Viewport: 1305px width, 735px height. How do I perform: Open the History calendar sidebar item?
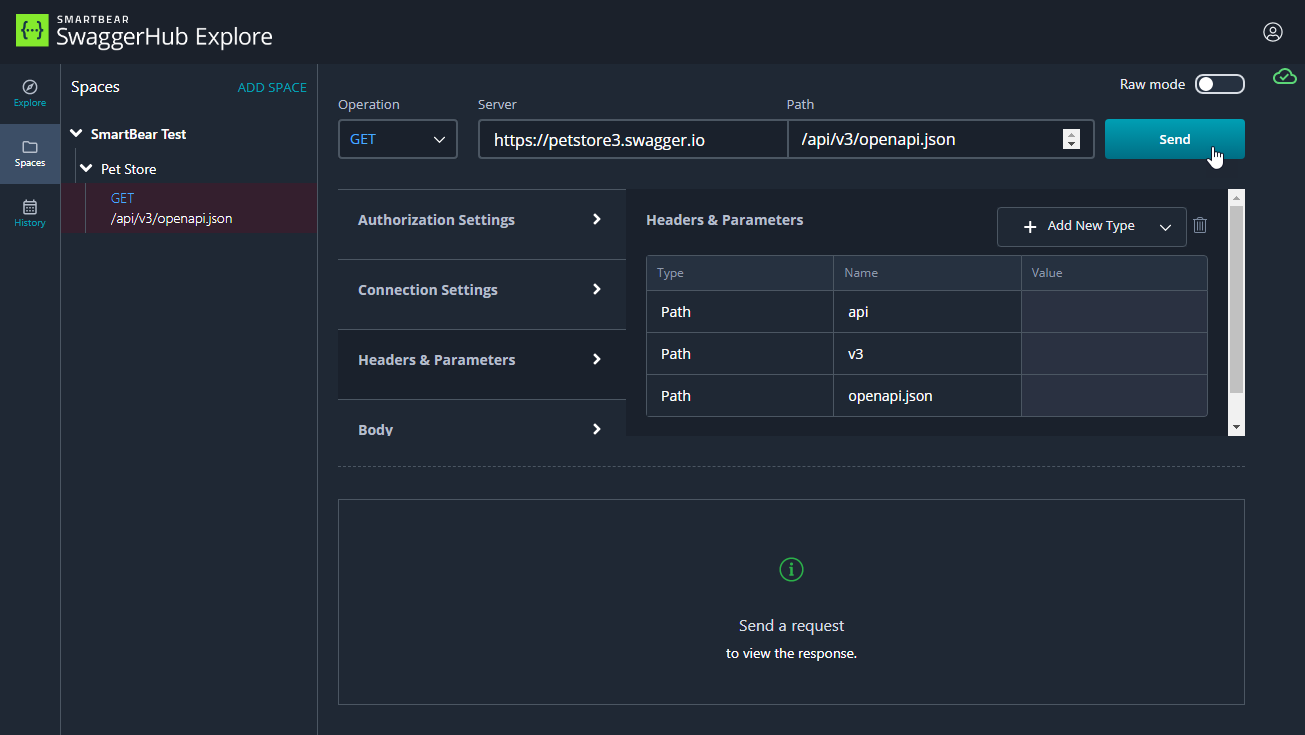[x=30, y=213]
